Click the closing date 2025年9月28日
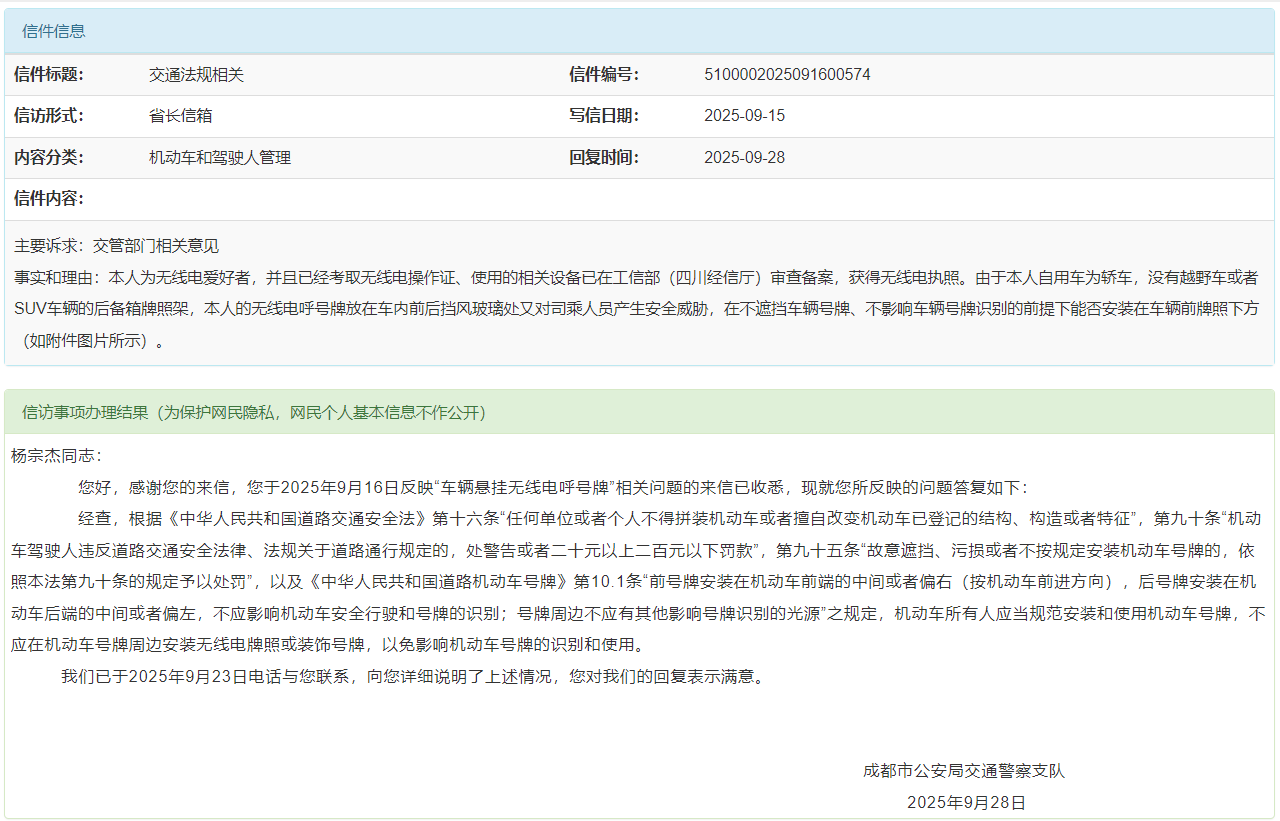The height and width of the screenshot is (821, 1280). pyautogui.click(x=966, y=803)
